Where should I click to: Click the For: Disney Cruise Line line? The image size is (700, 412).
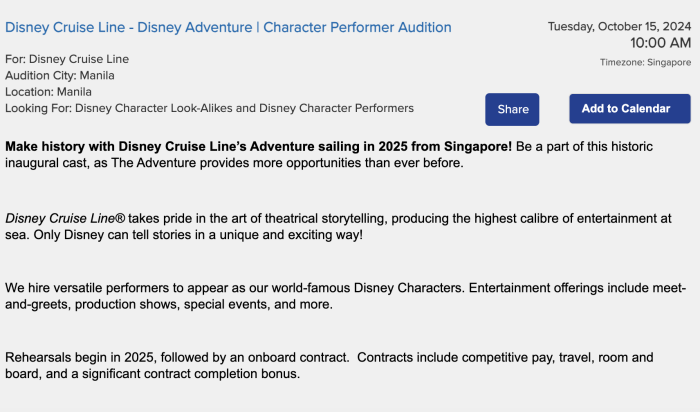point(67,59)
